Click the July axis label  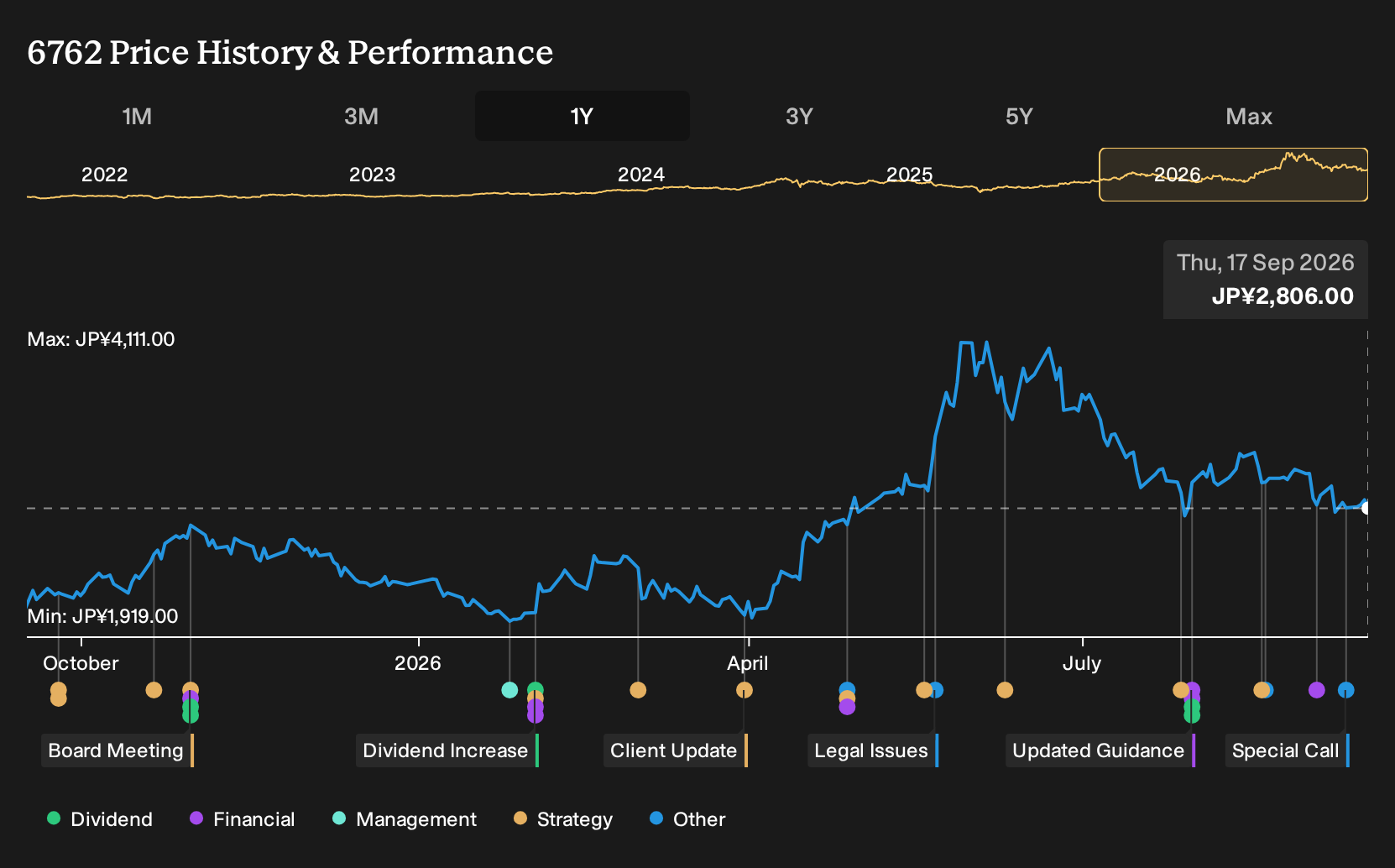1082,663
